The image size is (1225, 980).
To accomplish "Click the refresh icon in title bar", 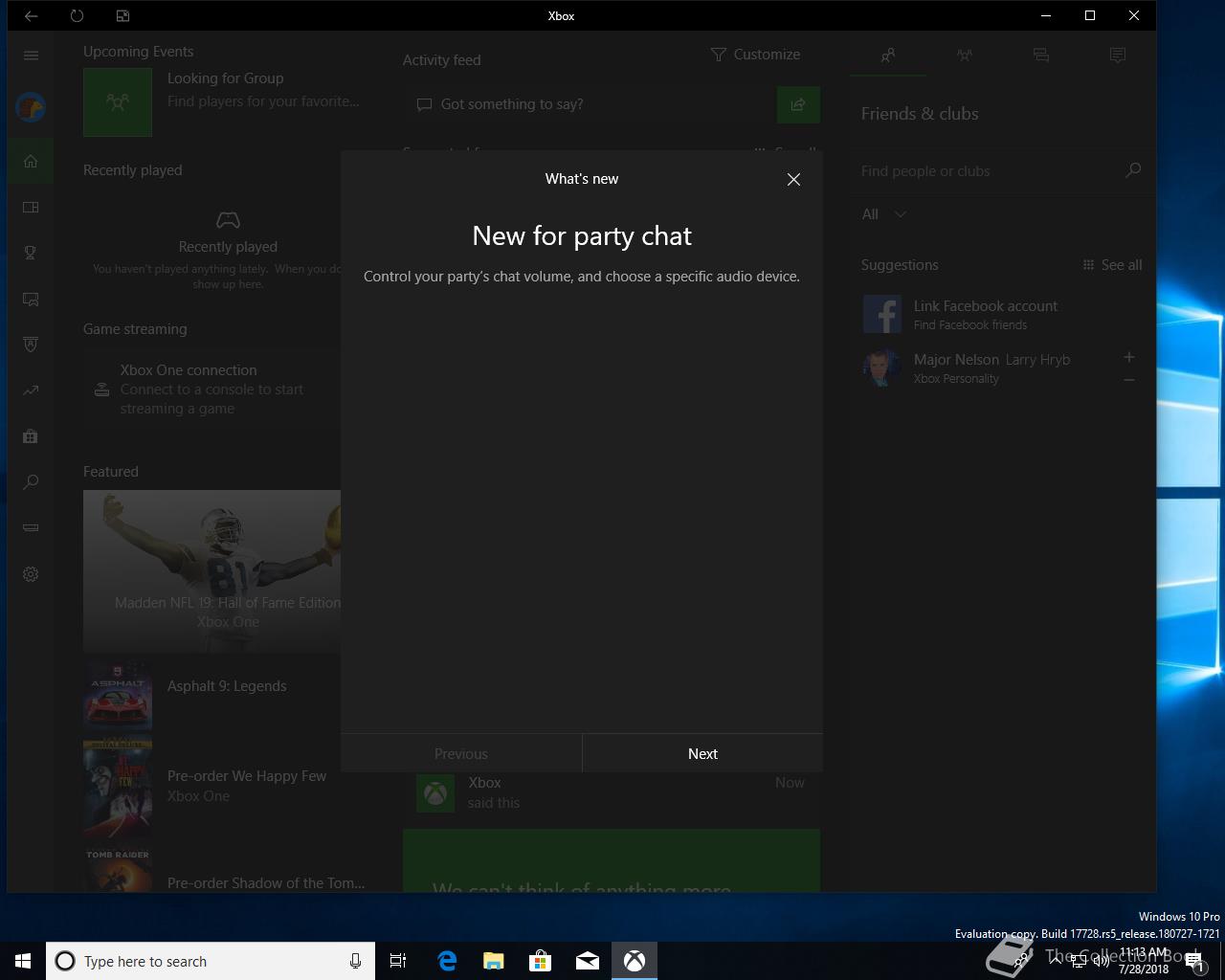I will (x=77, y=15).
